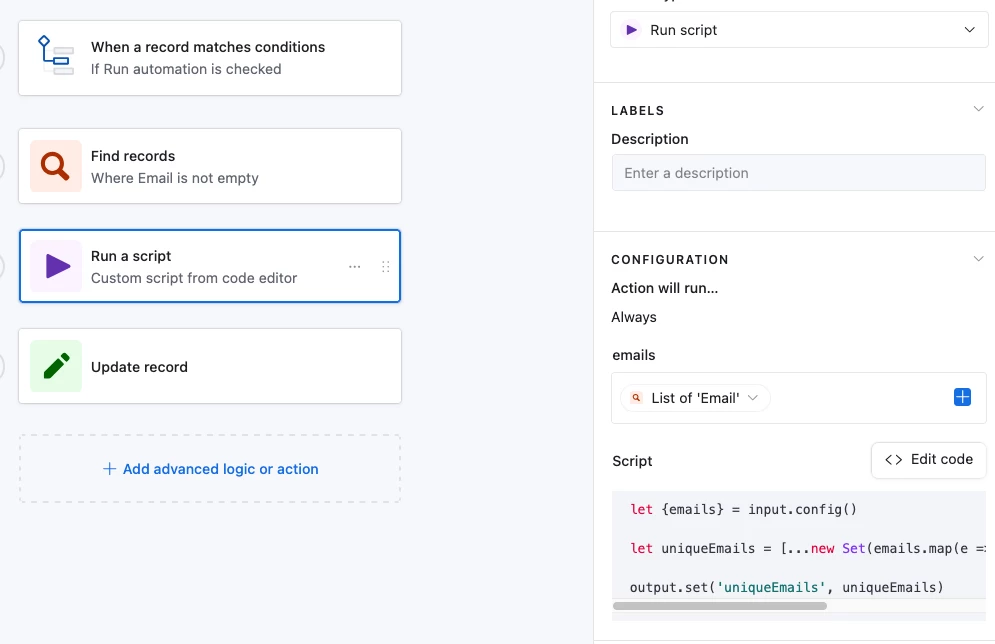Click the green Update record pencil icon
The height and width of the screenshot is (644, 995).
point(56,366)
